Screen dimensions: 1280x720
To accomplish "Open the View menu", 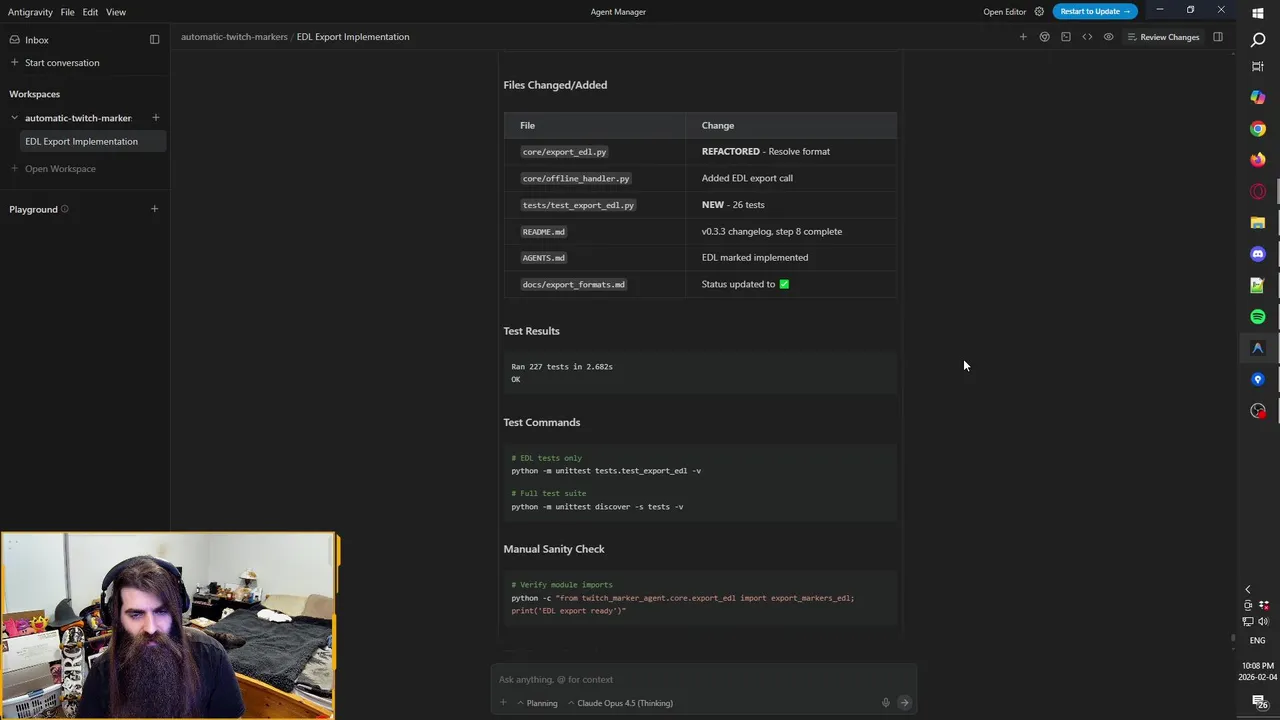I will (116, 12).
